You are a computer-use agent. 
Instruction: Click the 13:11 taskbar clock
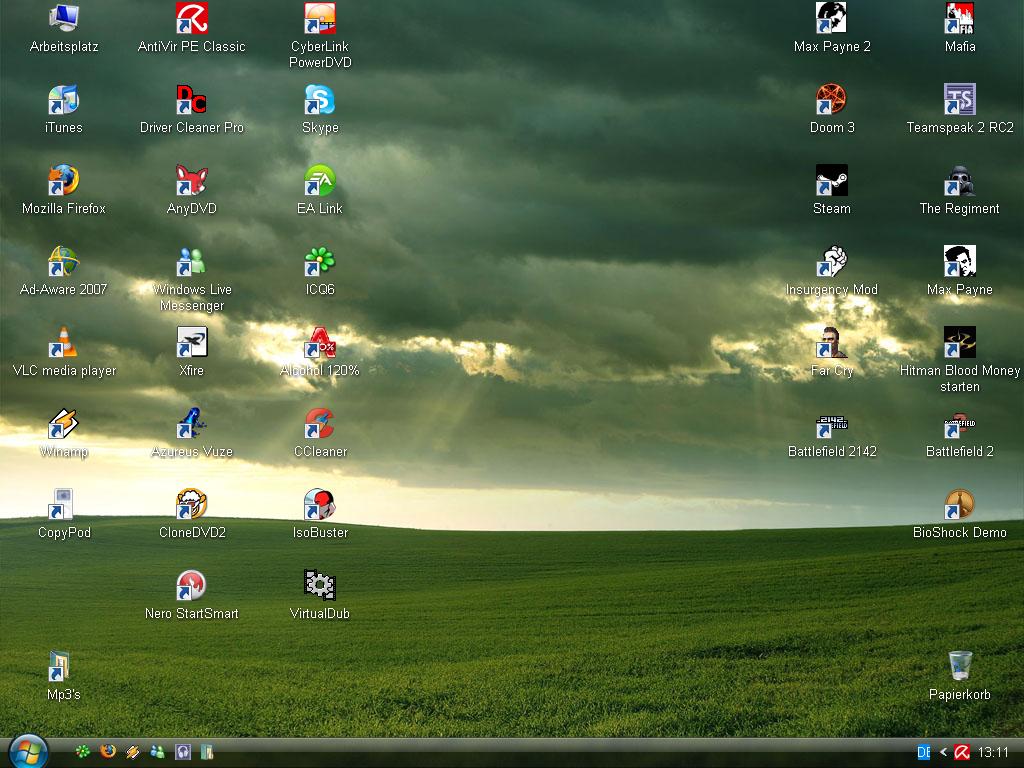point(993,752)
